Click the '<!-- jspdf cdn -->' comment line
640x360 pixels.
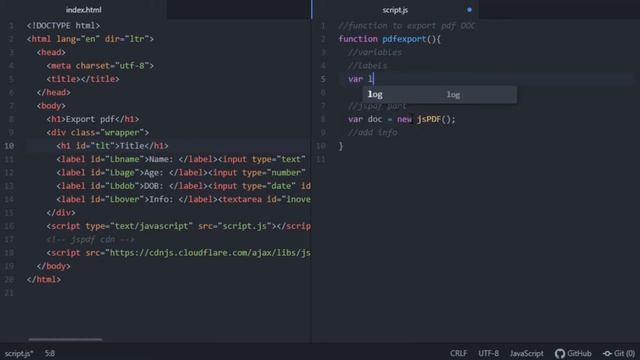(90, 240)
